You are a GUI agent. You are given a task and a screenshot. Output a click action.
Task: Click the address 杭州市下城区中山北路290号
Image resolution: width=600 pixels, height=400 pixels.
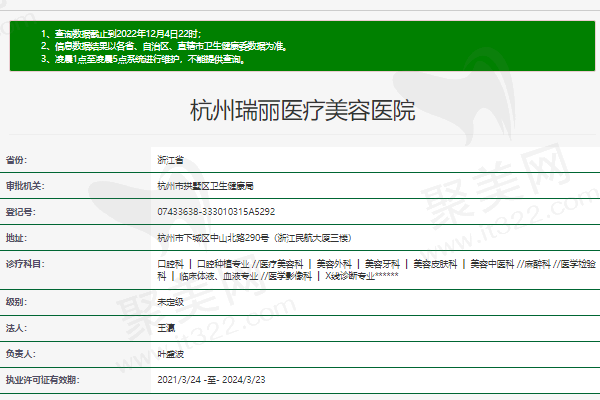(213, 238)
